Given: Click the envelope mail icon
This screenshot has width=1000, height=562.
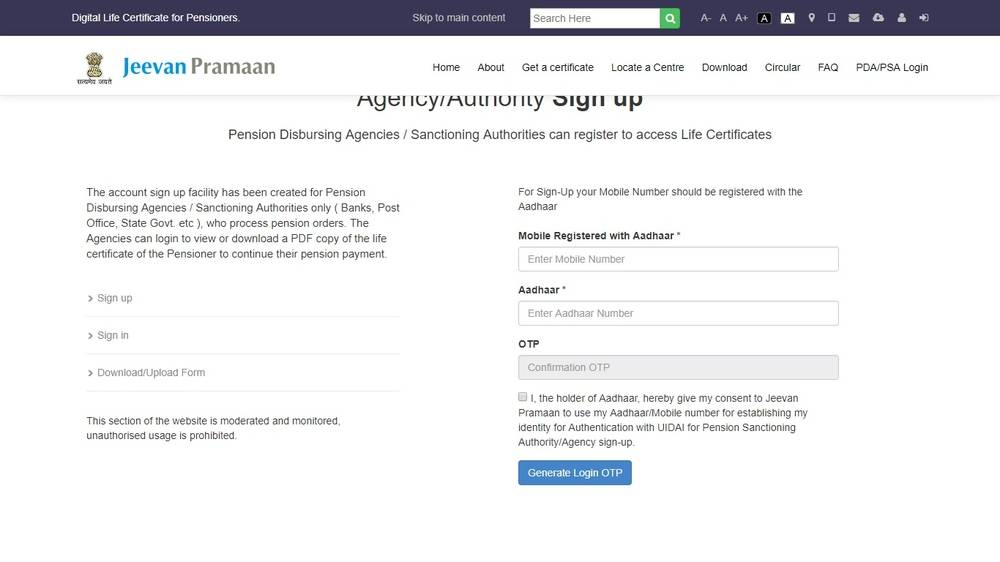Looking at the screenshot, I should (x=853, y=18).
